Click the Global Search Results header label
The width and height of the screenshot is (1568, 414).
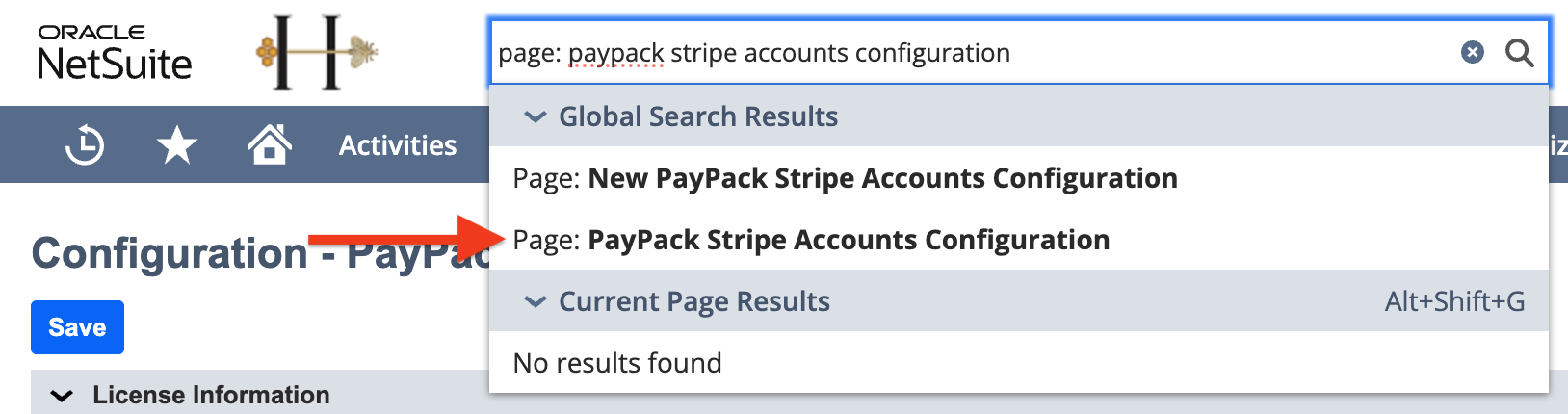point(698,116)
